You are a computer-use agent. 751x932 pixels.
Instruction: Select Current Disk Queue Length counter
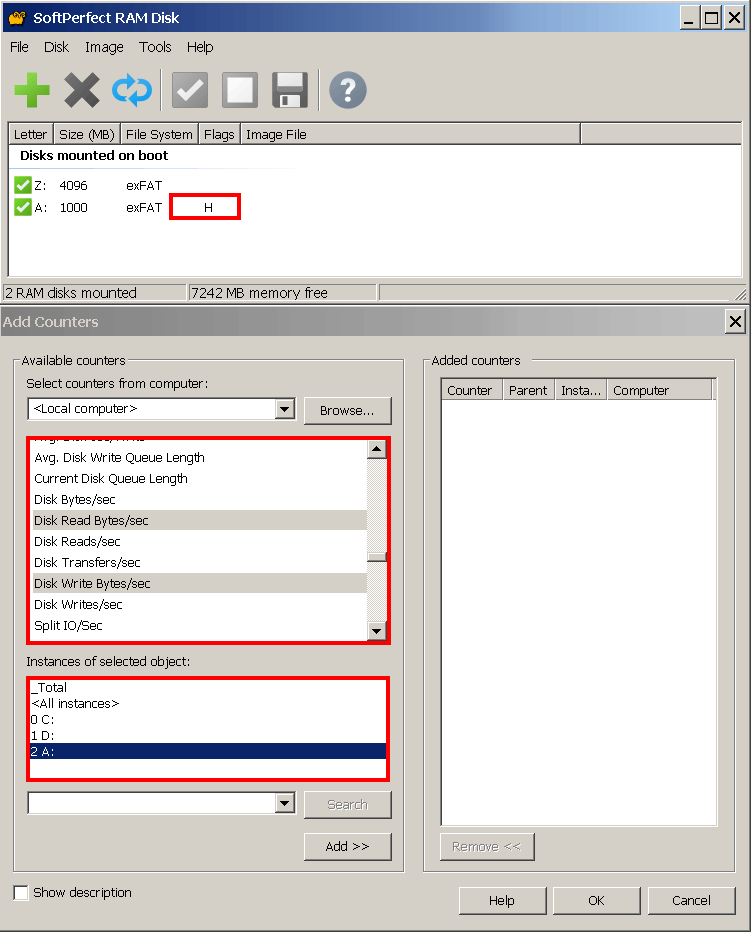(x=200, y=478)
